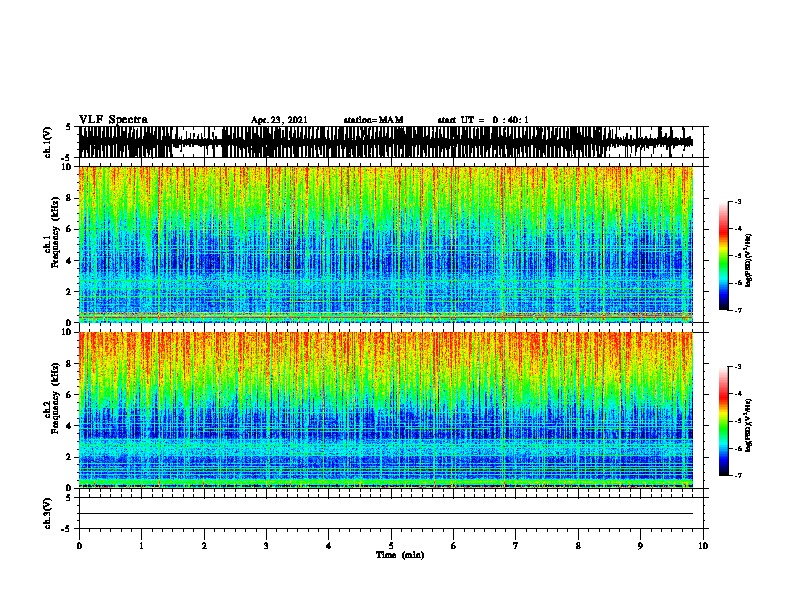792x612 pixels.
Task: Click the "-5" tick on ch.1 color bar
Action: tap(737, 256)
